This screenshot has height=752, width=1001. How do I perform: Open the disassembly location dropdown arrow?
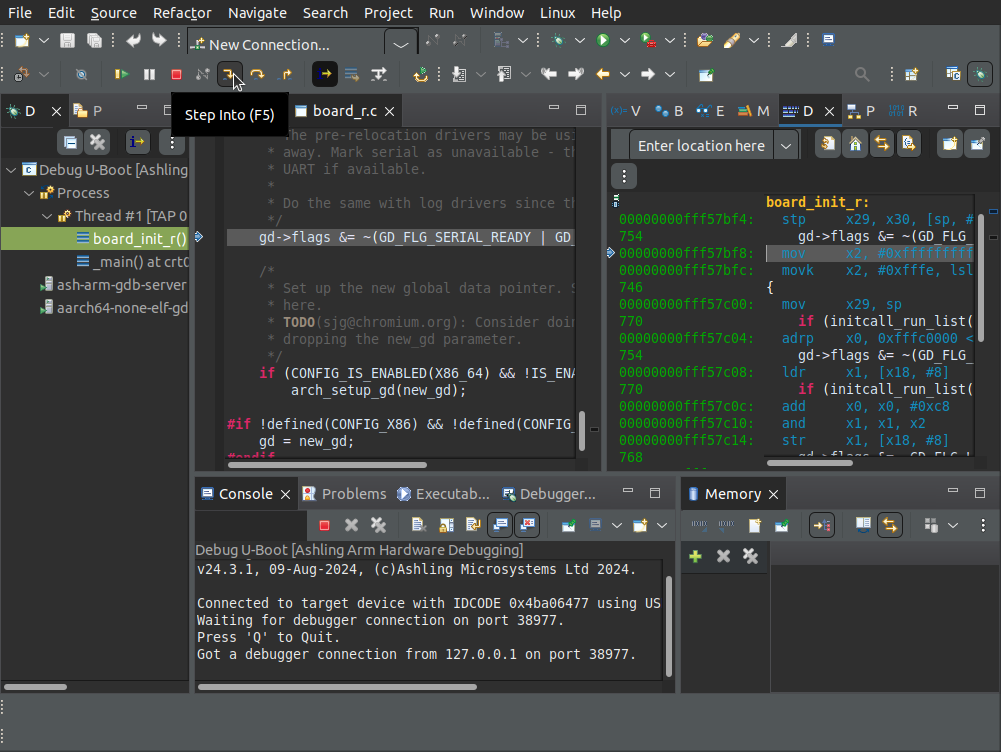(786, 146)
